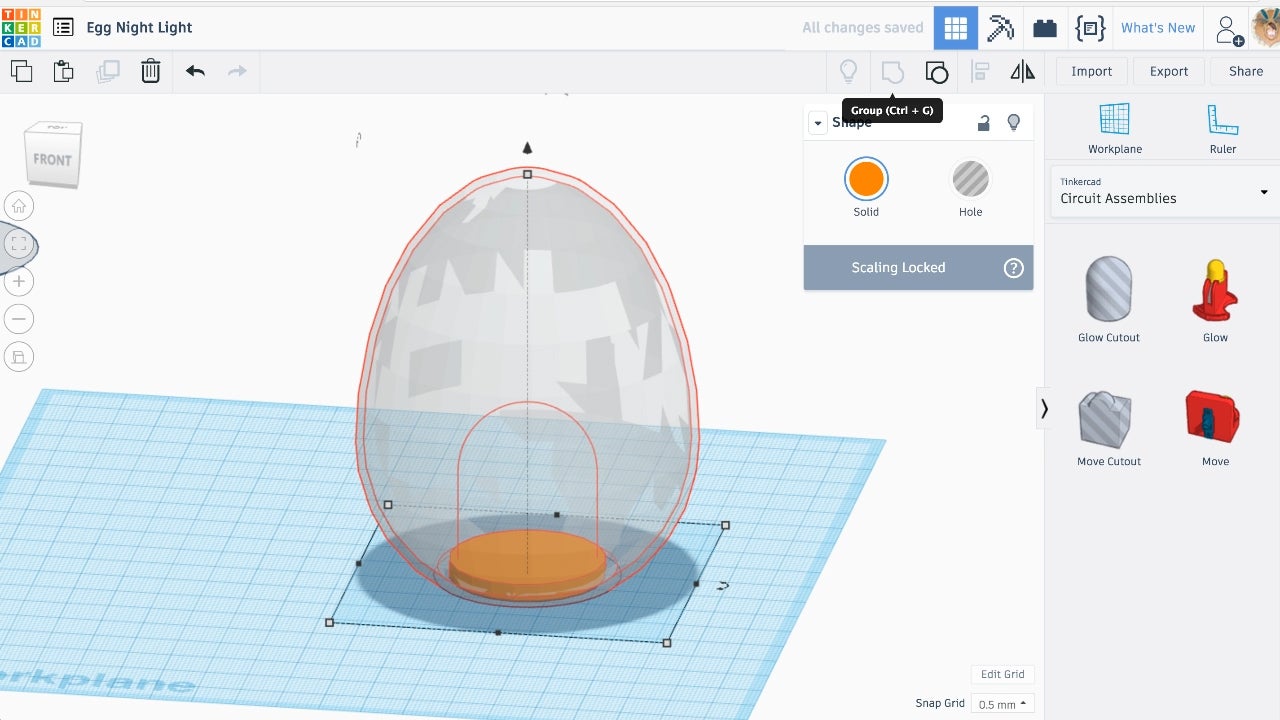
Task: Click the Mirror tool icon
Action: [1022, 71]
